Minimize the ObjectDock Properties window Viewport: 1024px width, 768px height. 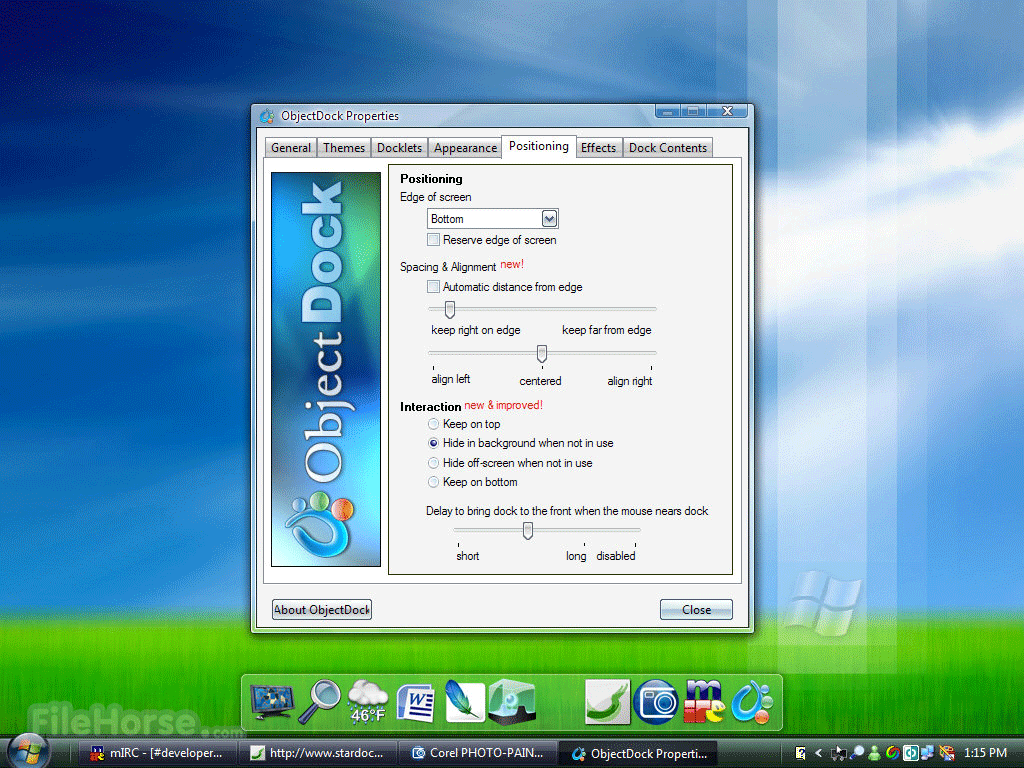[667, 112]
